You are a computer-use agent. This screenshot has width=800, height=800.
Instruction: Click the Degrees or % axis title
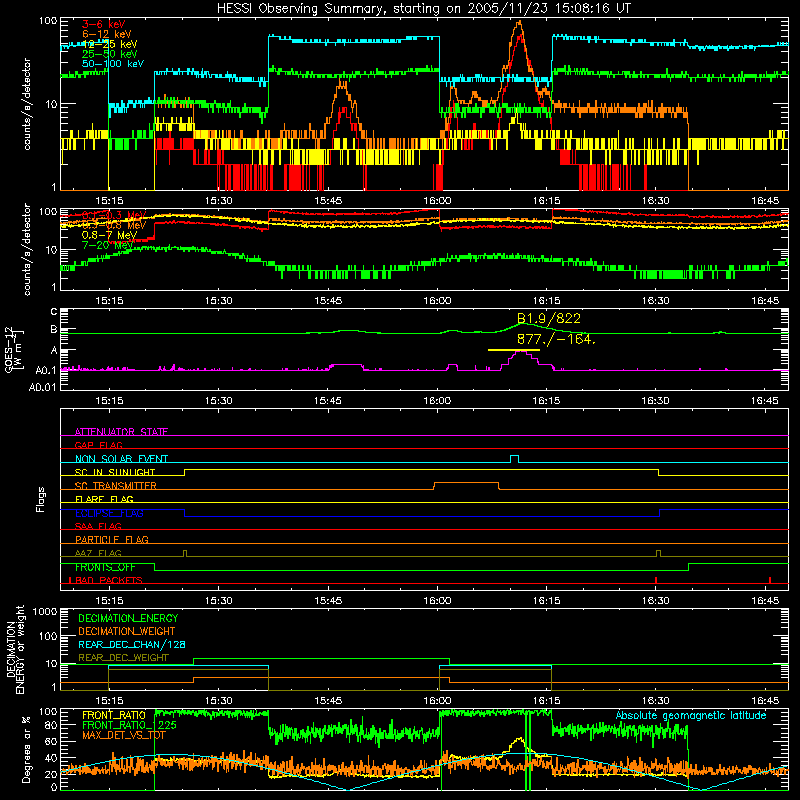[26, 749]
